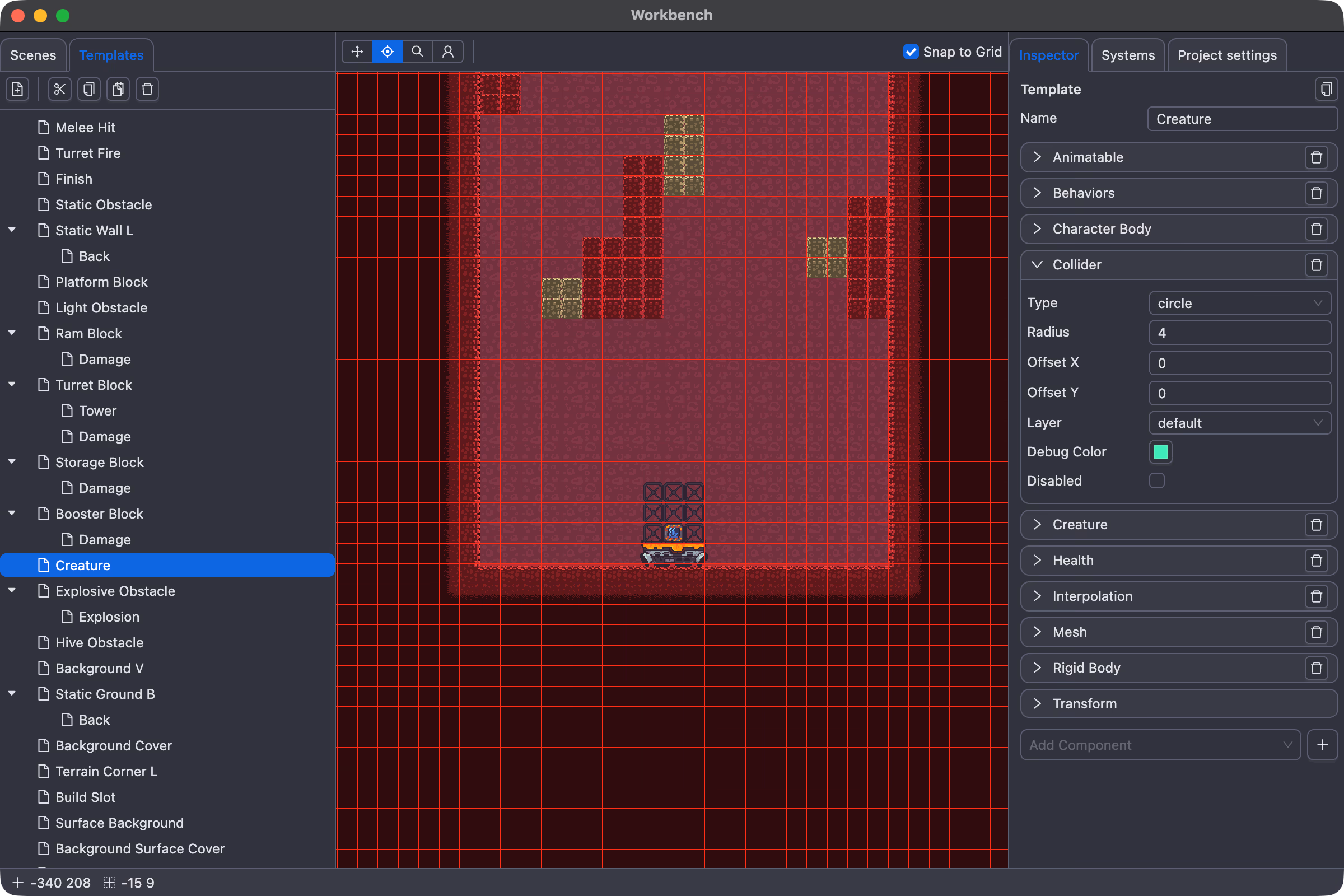The height and width of the screenshot is (896, 1344).
Task: Click the paste clipboard icon
Action: (x=118, y=89)
